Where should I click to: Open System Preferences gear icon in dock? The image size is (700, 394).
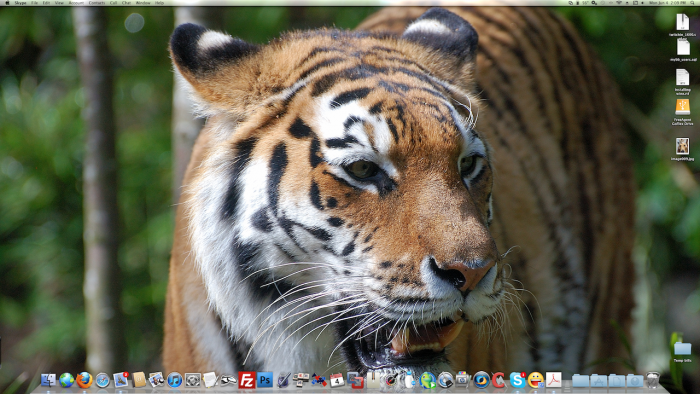(193, 380)
